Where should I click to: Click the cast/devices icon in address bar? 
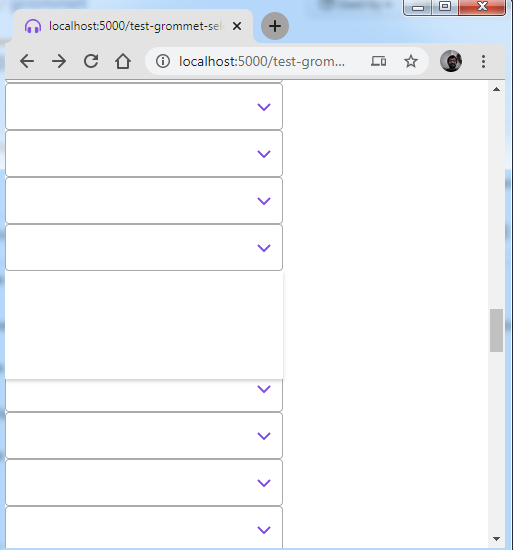(x=378, y=61)
